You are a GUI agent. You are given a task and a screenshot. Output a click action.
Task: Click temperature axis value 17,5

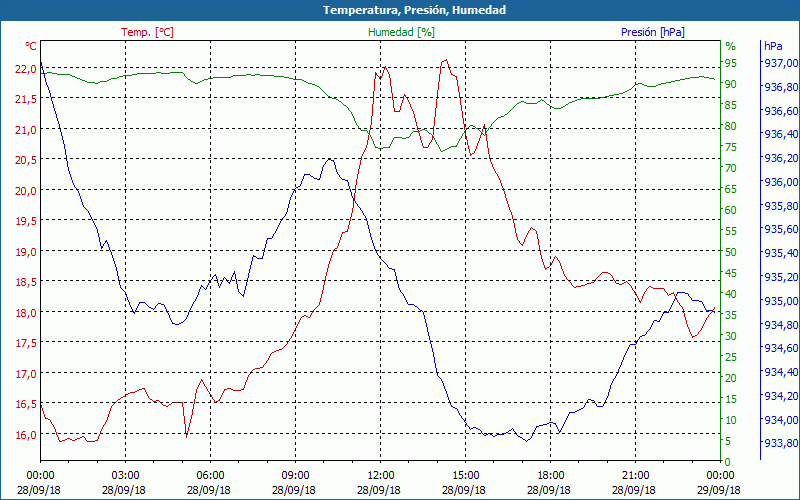[28, 343]
